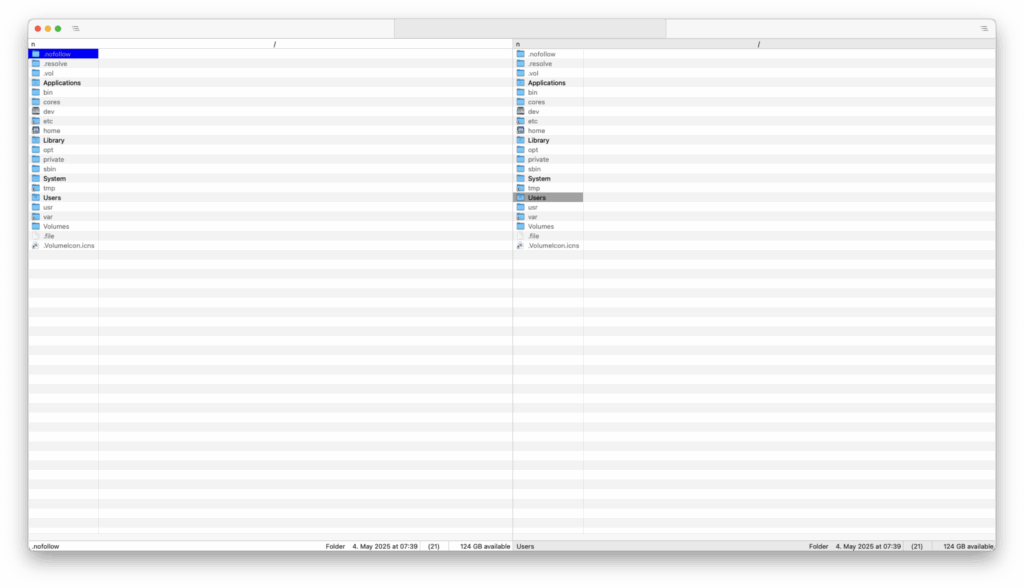Click the dev drive icon in left pane

point(36,112)
